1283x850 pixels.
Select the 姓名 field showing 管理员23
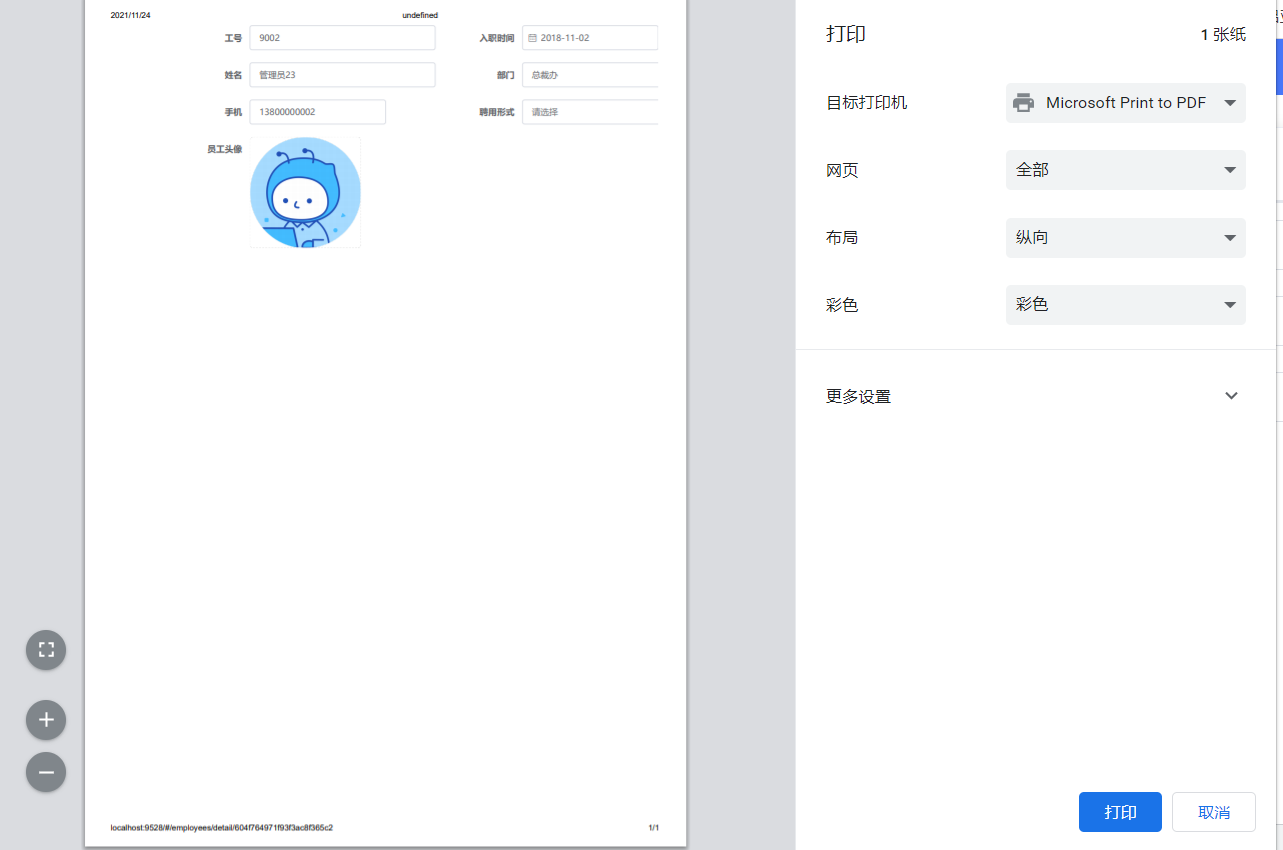342,74
